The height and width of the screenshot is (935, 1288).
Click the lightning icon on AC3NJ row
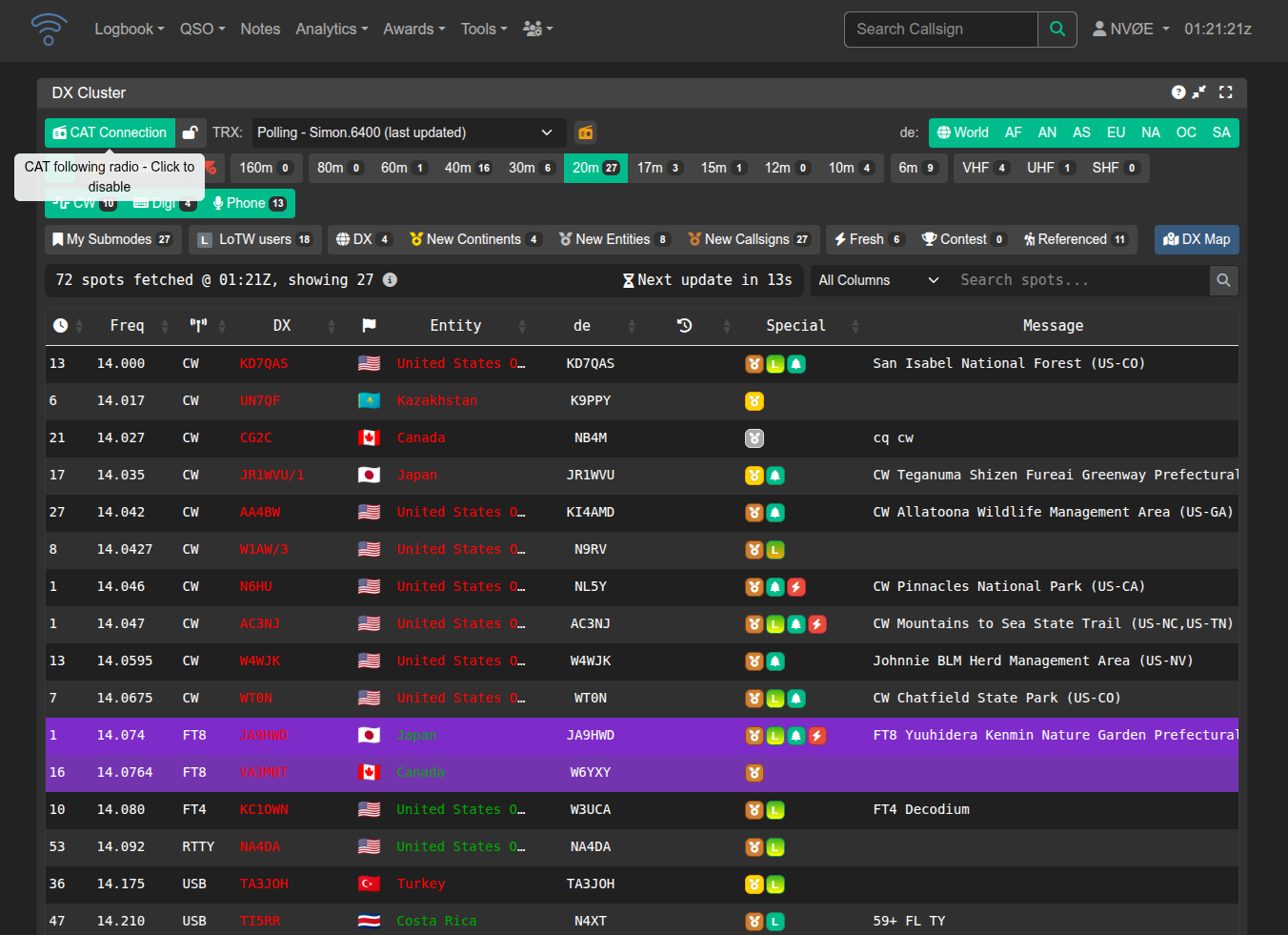[817, 624]
